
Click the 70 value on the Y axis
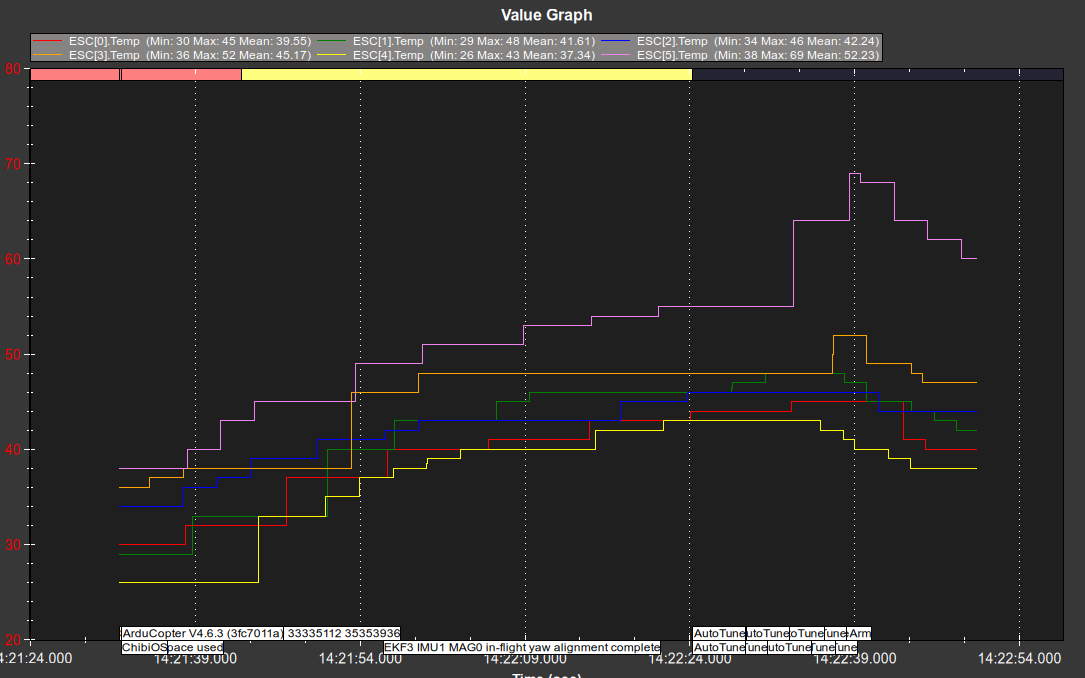click(13, 164)
